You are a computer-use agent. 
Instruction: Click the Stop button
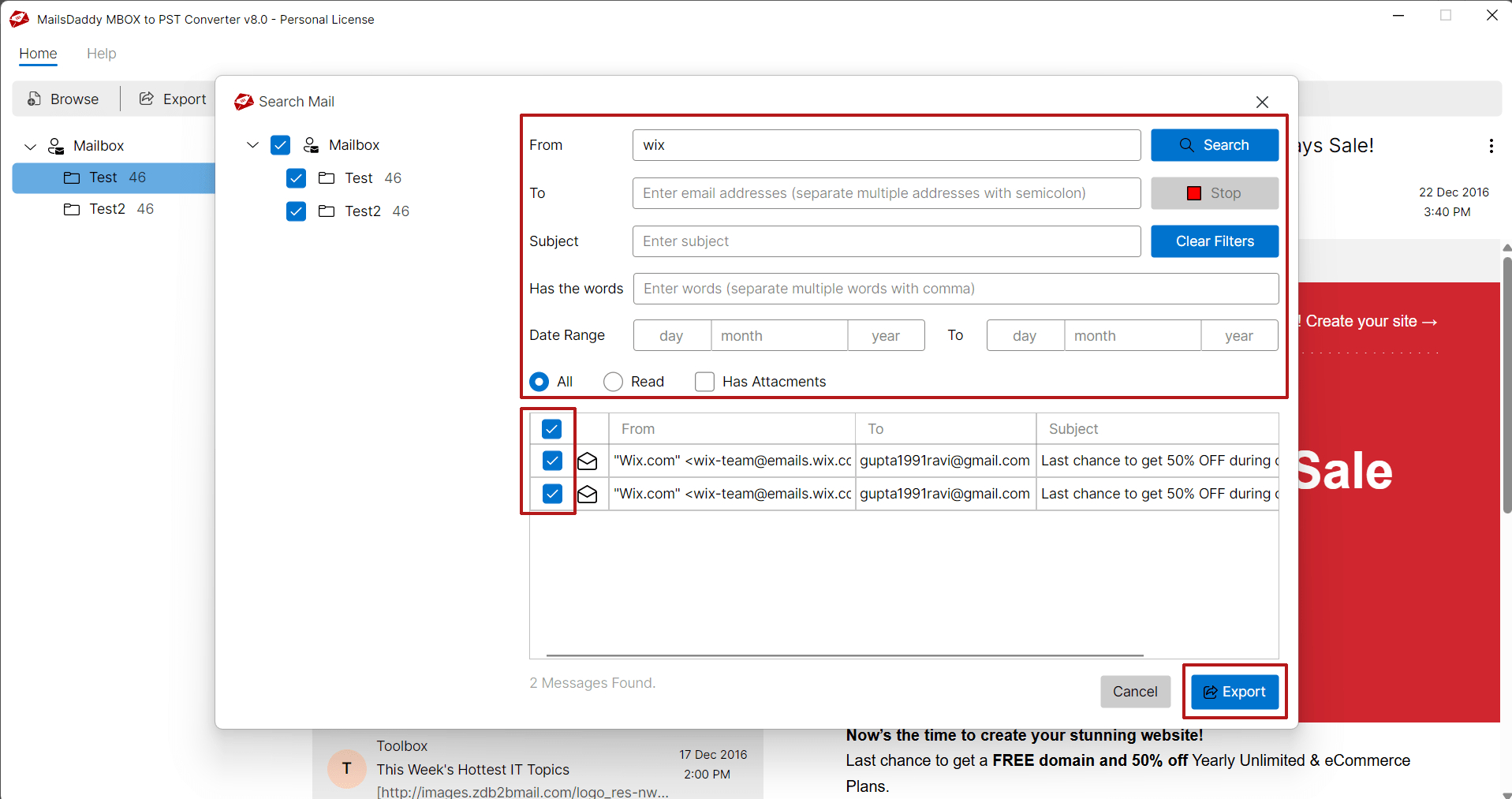coord(1215,193)
